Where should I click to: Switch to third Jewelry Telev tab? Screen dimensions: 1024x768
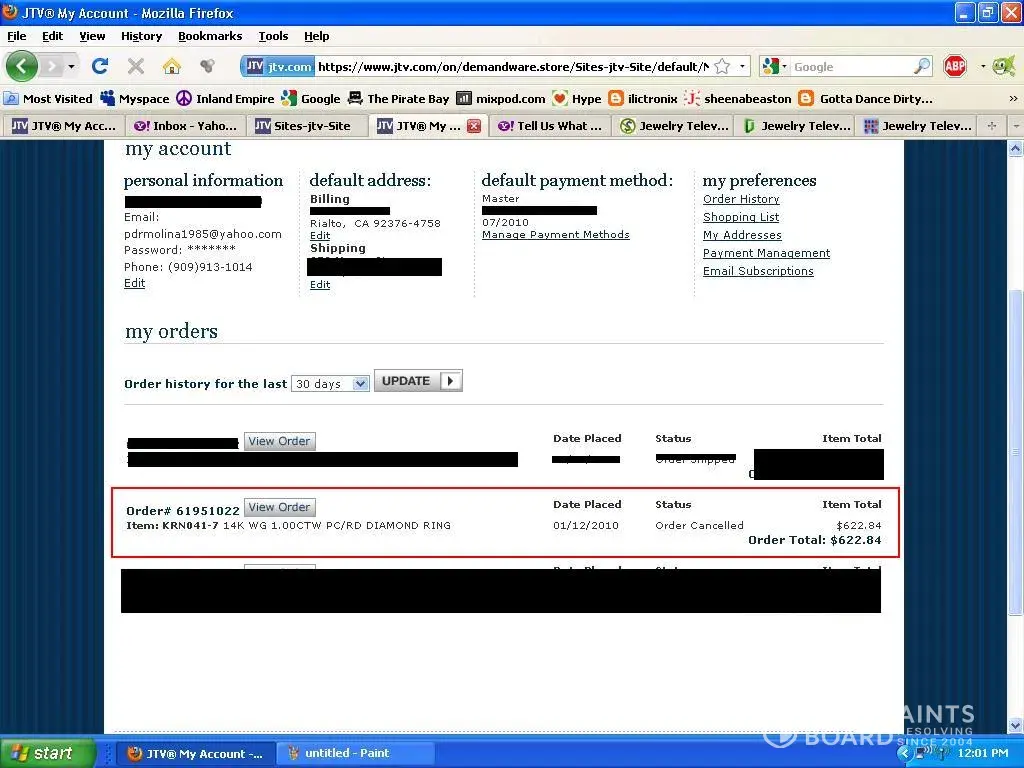(x=917, y=125)
